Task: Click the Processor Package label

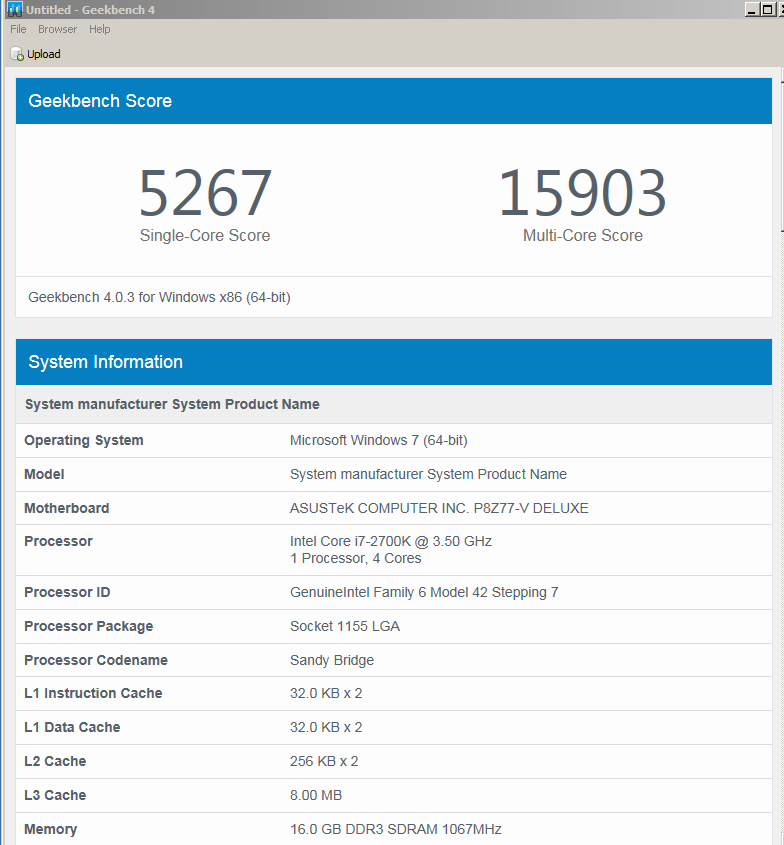Action: click(x=88, y=626)
